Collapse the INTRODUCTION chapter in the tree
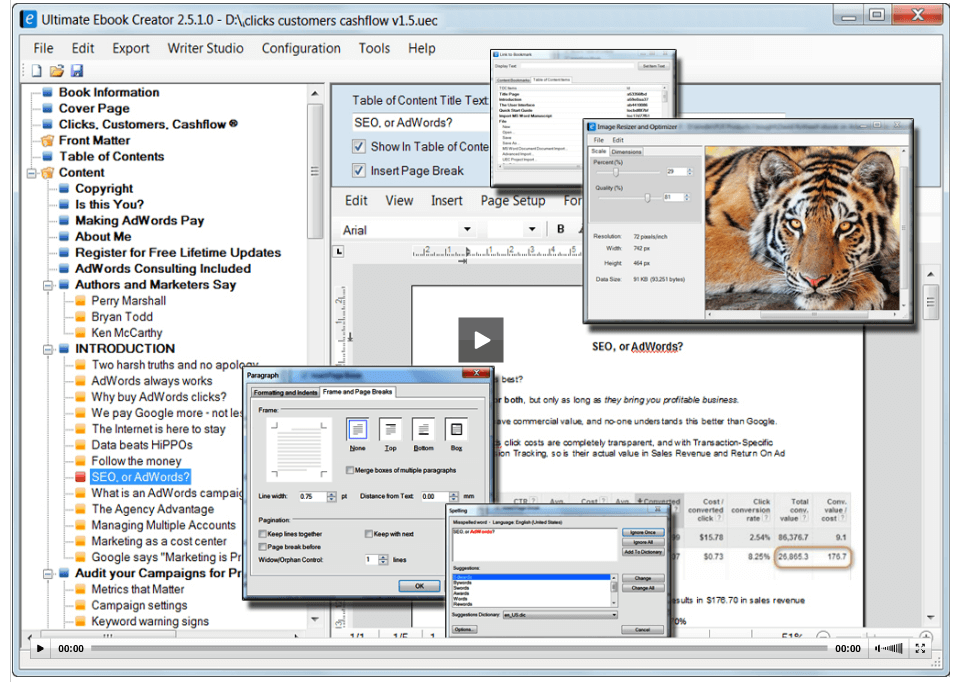This screenshot has width=965, height=682. 47,348
